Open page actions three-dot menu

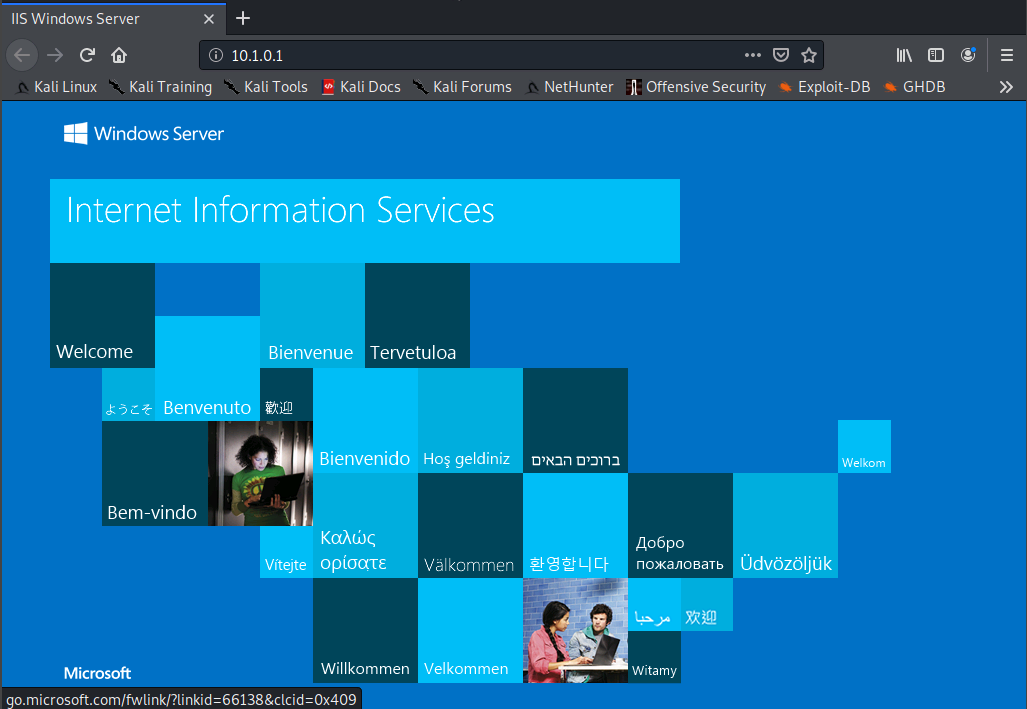pyautogui.click(x=753, y=55)
